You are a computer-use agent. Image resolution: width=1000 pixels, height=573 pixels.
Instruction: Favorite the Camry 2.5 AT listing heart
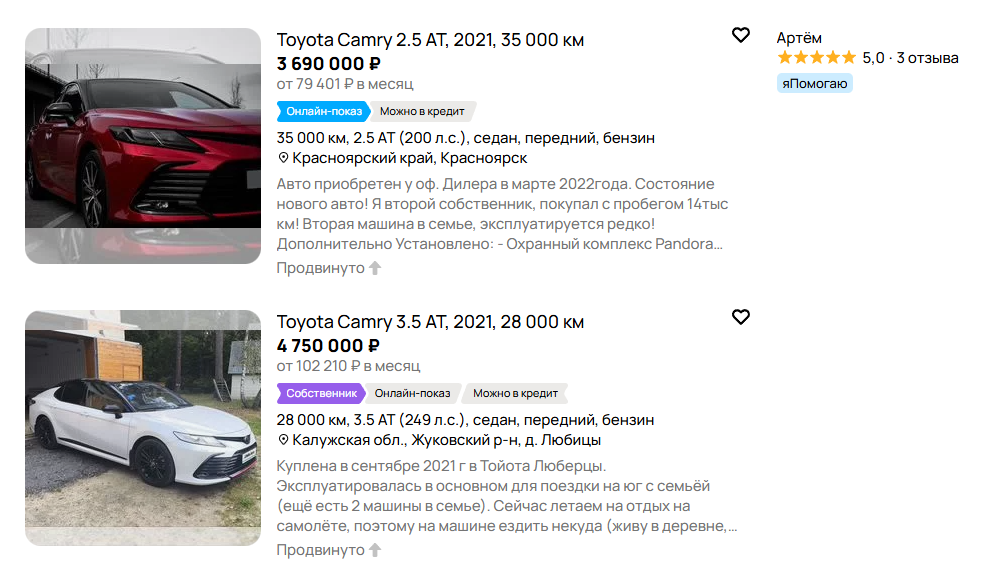point(740,35)
